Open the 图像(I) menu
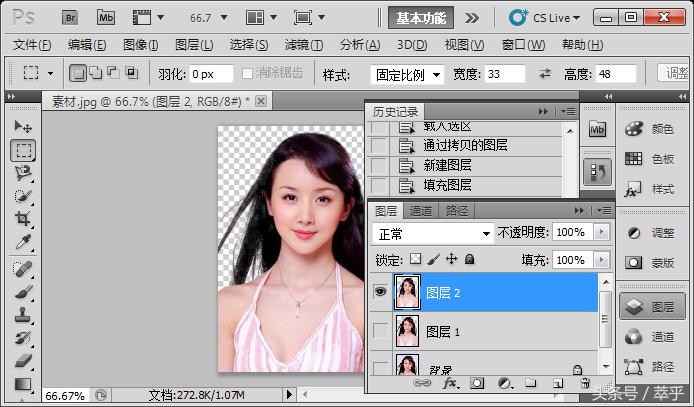 (140, 45)
